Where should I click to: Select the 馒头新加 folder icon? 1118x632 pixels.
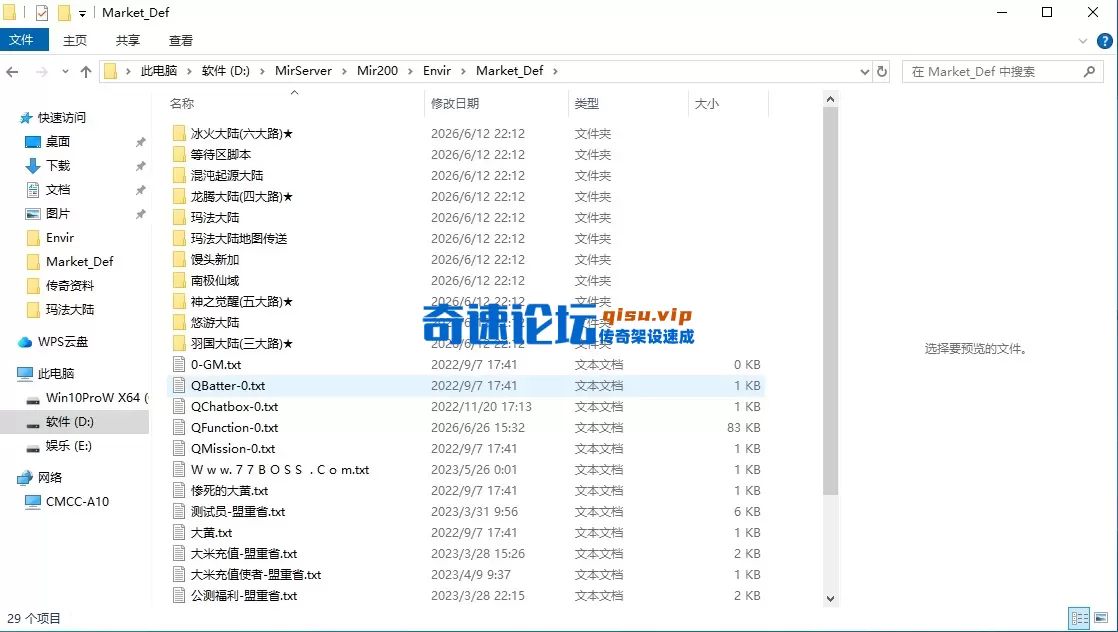click(179, 260)
